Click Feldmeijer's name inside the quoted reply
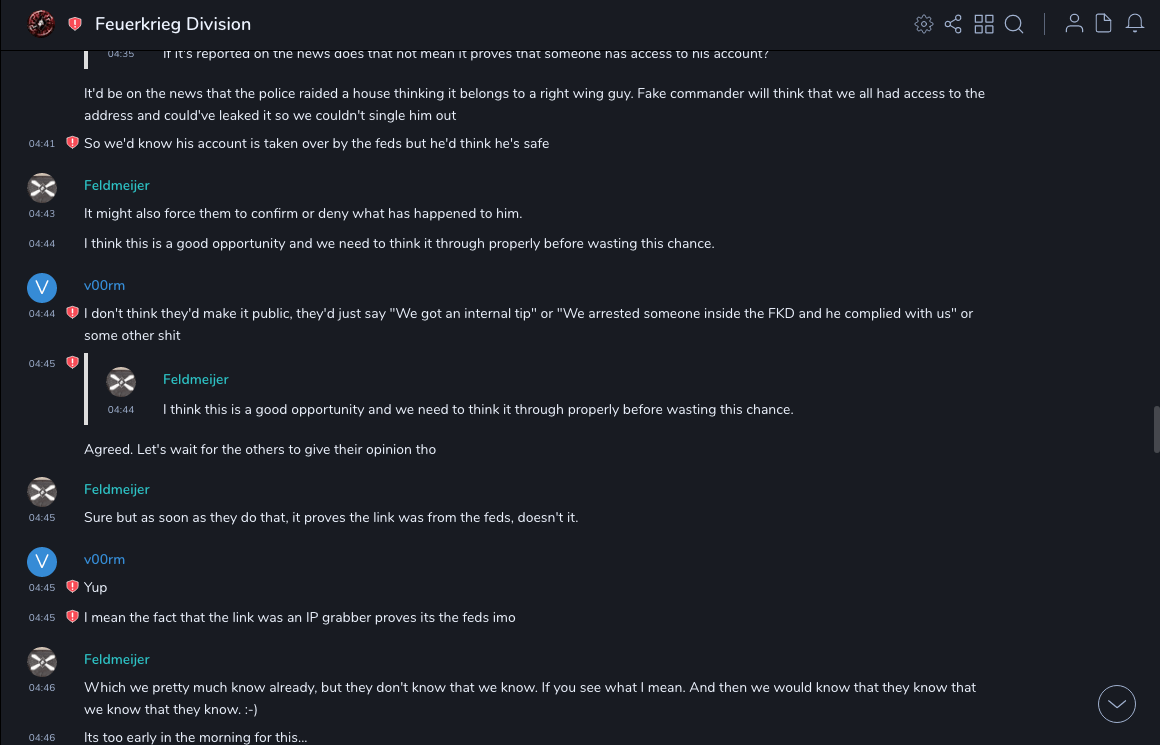This screenshot has height=745, width=1160. [195, 380]
